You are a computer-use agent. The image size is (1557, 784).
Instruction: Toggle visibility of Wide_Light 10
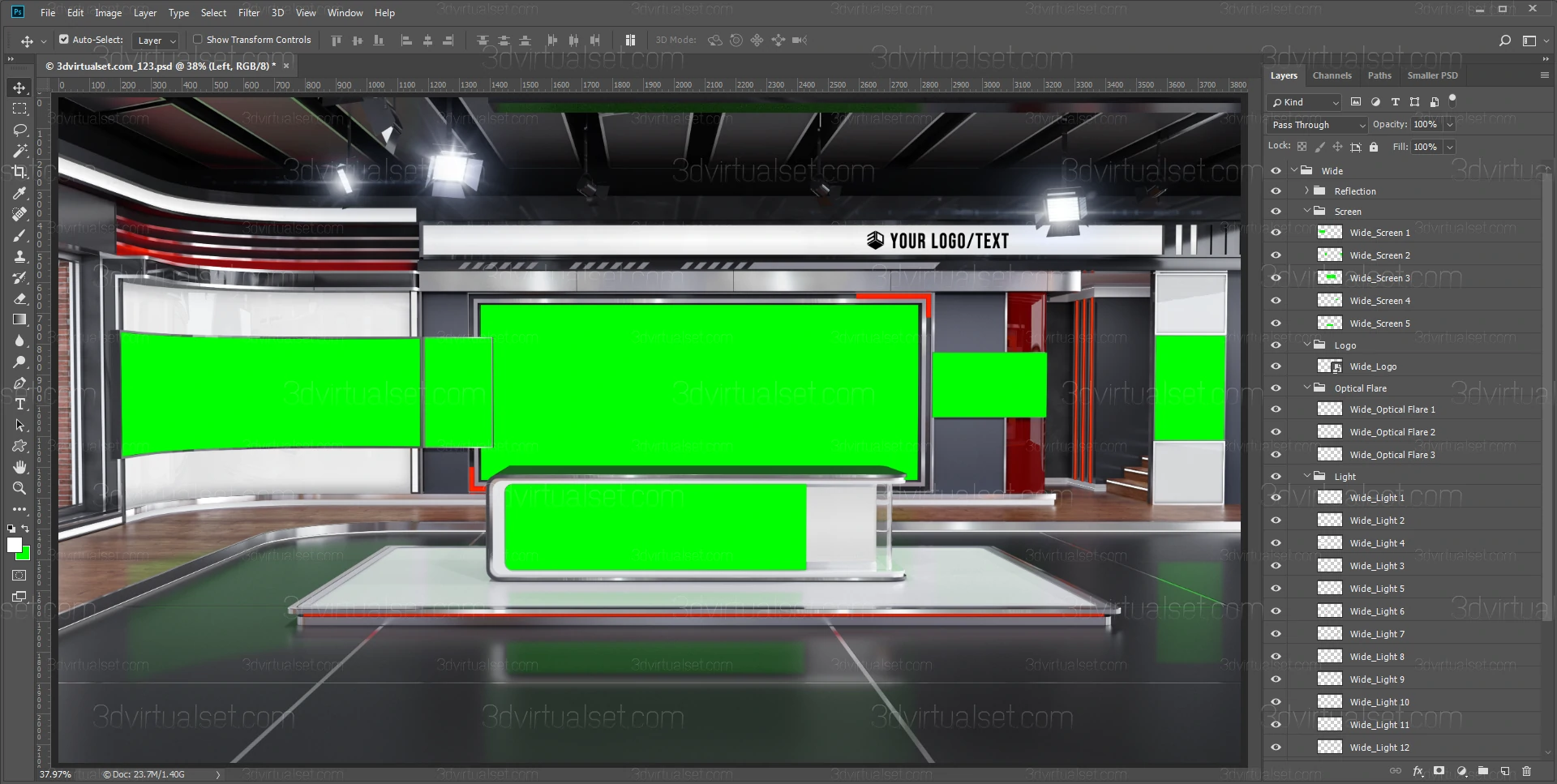pyautogui.click(x=1276, y=702)
